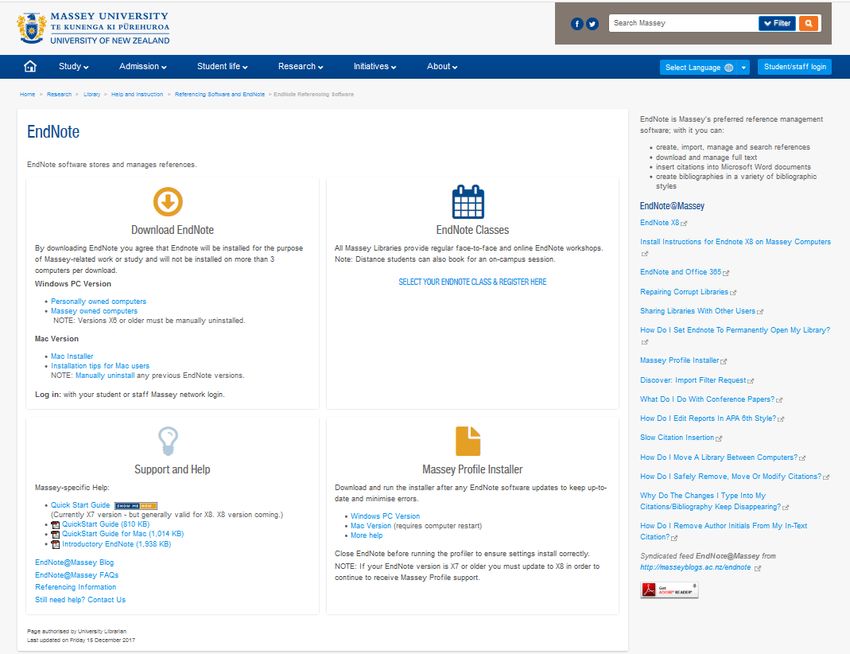This screenshot has width=850, height=654.
Task: Click the PDF icon beside QuickStart Guide for Mac
Action: (x=55, y=534)
